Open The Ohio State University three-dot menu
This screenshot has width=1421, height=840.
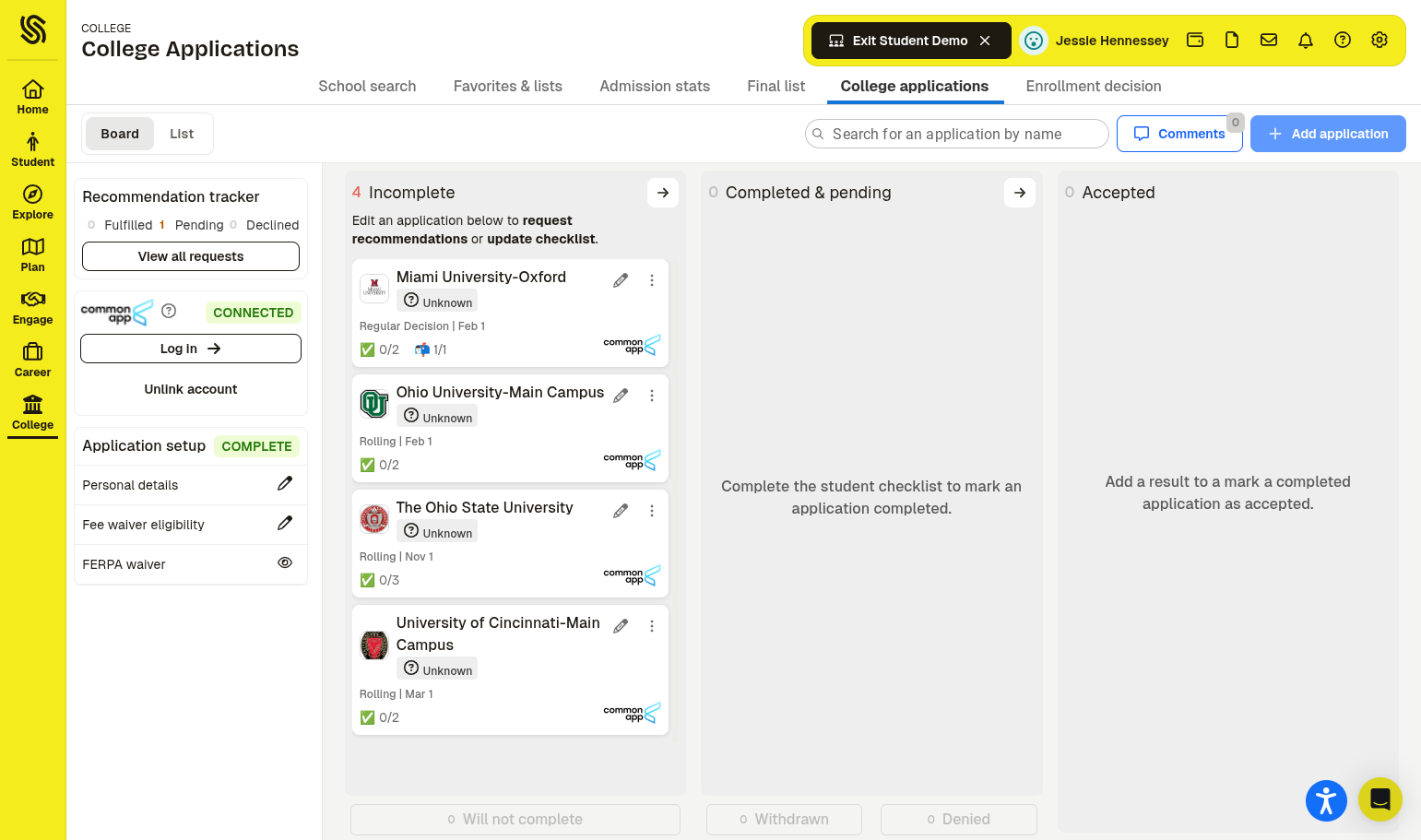tap(652, 511)
